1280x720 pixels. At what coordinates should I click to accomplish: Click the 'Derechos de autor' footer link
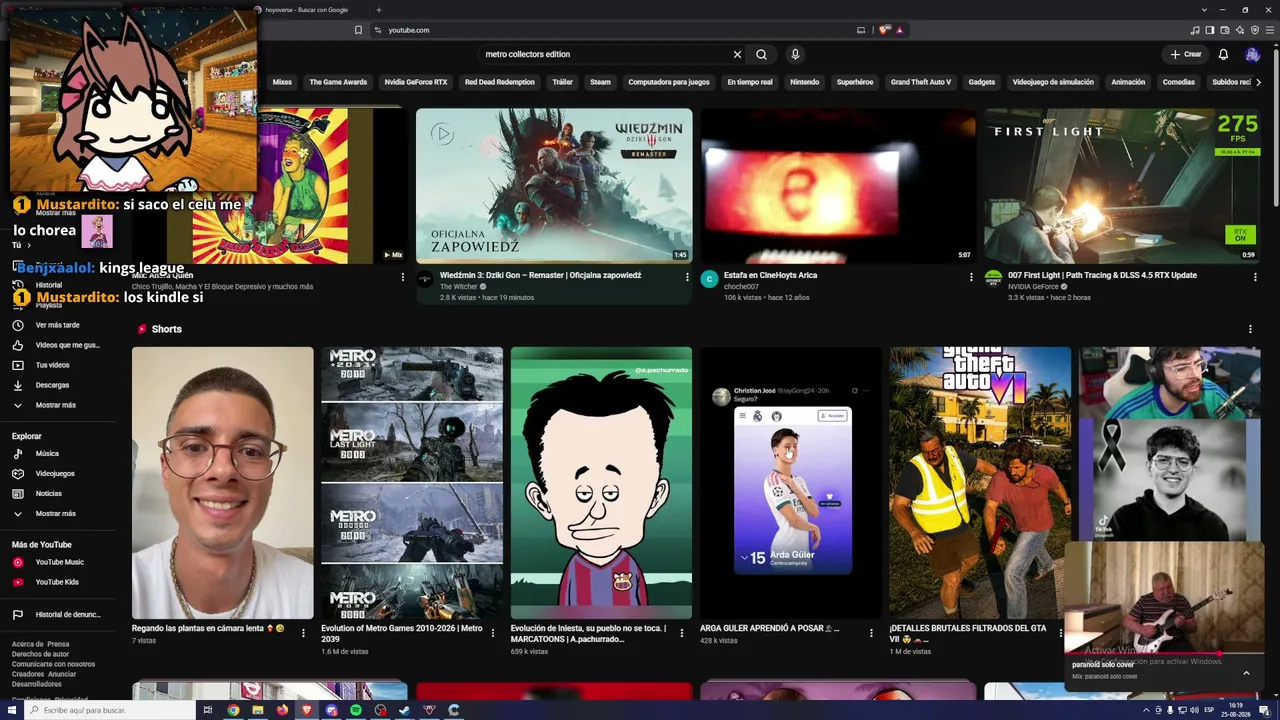[x=41, y=654]
